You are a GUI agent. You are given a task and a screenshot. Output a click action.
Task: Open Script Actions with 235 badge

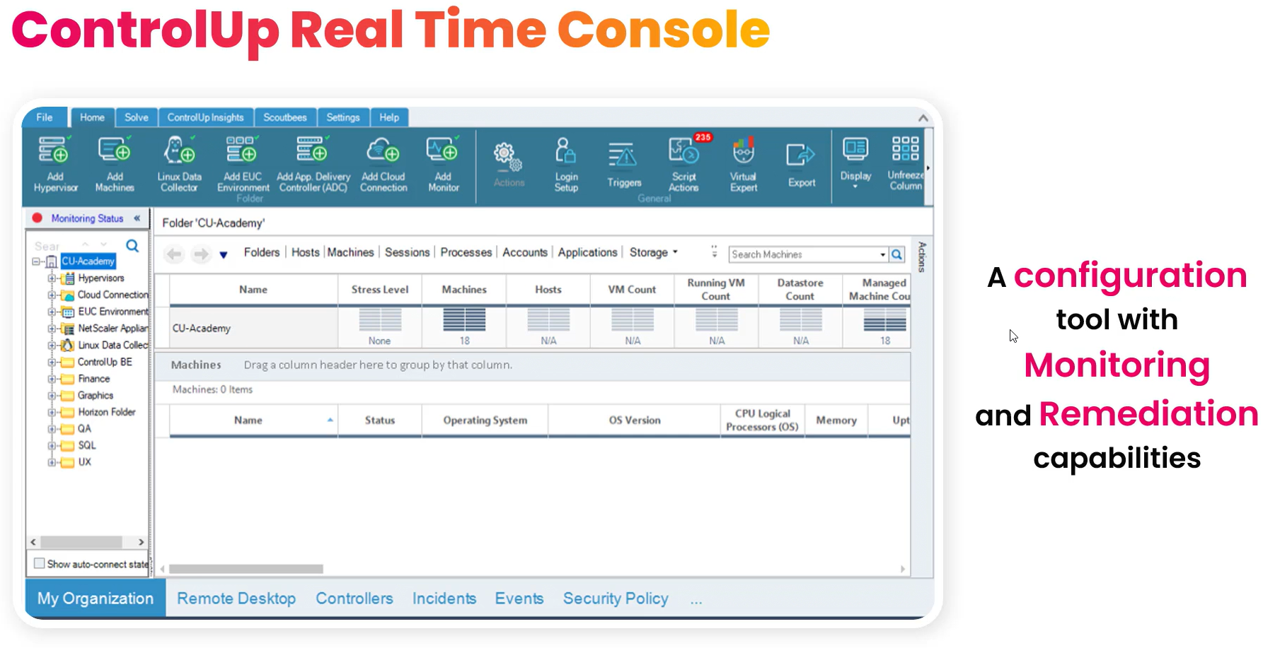[686, 163]
